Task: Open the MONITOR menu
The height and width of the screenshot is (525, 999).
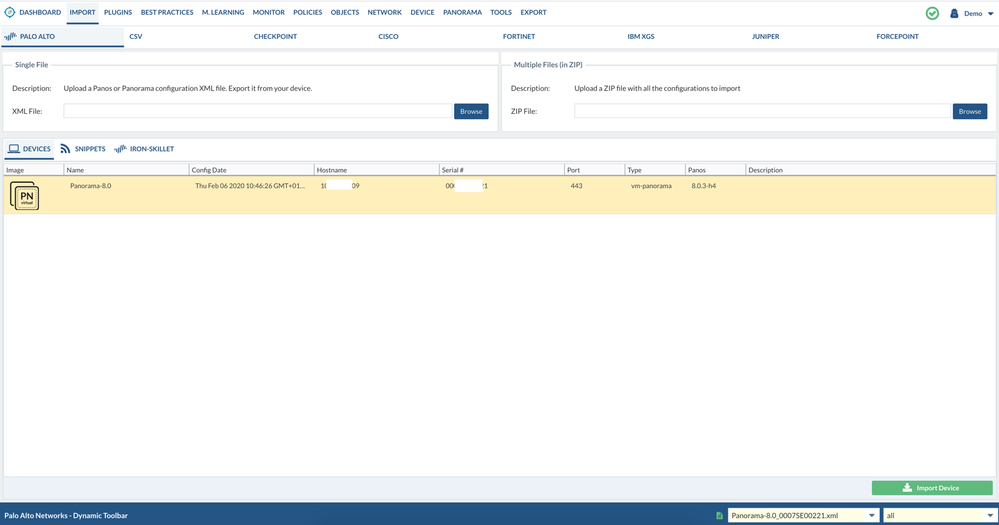Action: coord(269,12)
